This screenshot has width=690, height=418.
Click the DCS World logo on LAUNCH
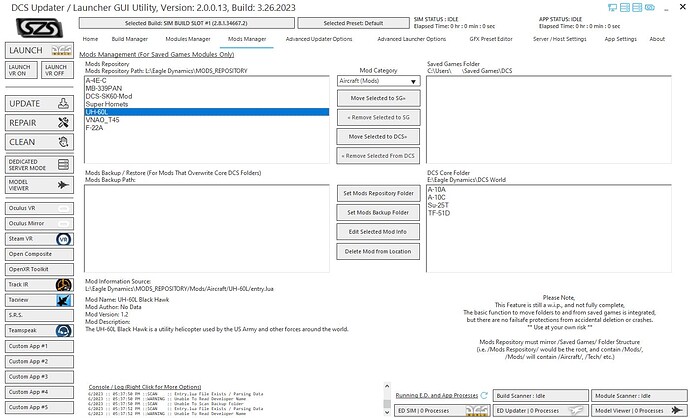(x=62, y=50)
